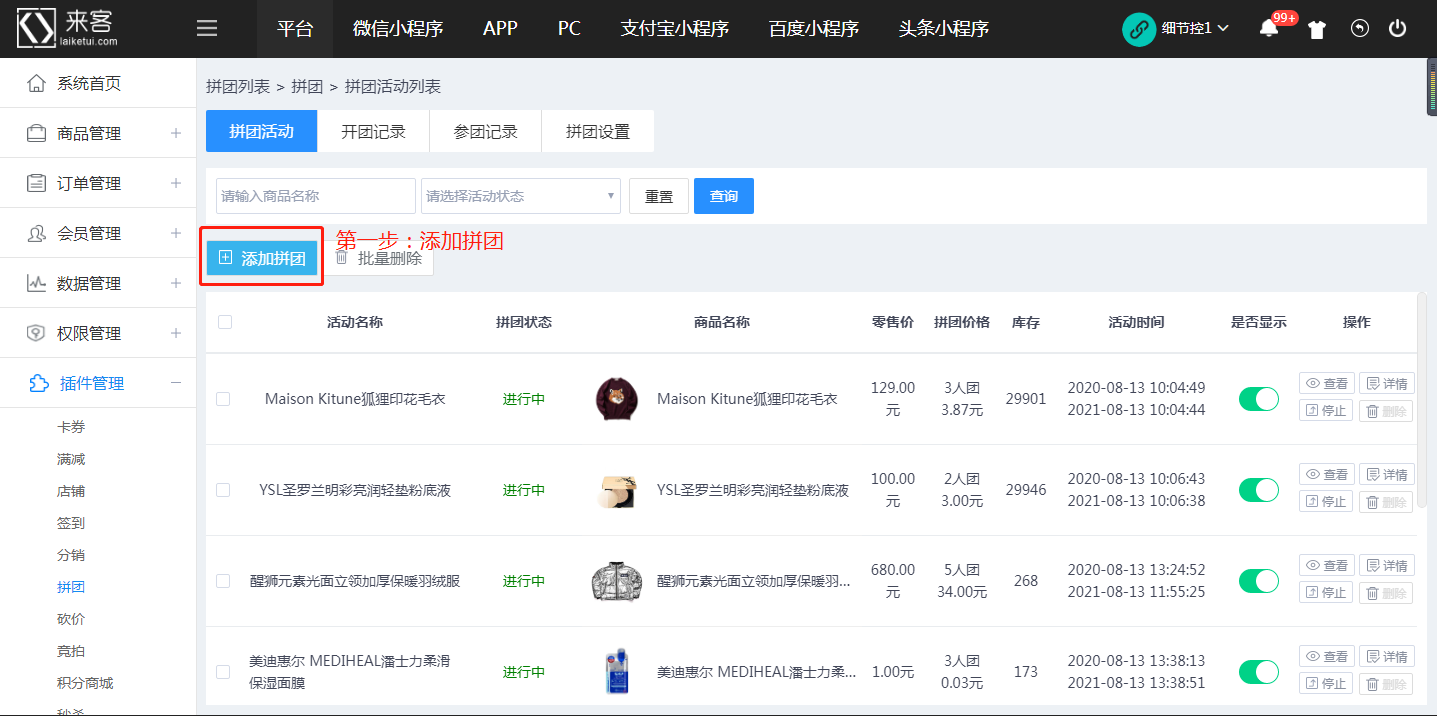This screenshot has width=1437, height=716.
Task: Tick the select-all checkbox in table header
Action: coord(224,322)
